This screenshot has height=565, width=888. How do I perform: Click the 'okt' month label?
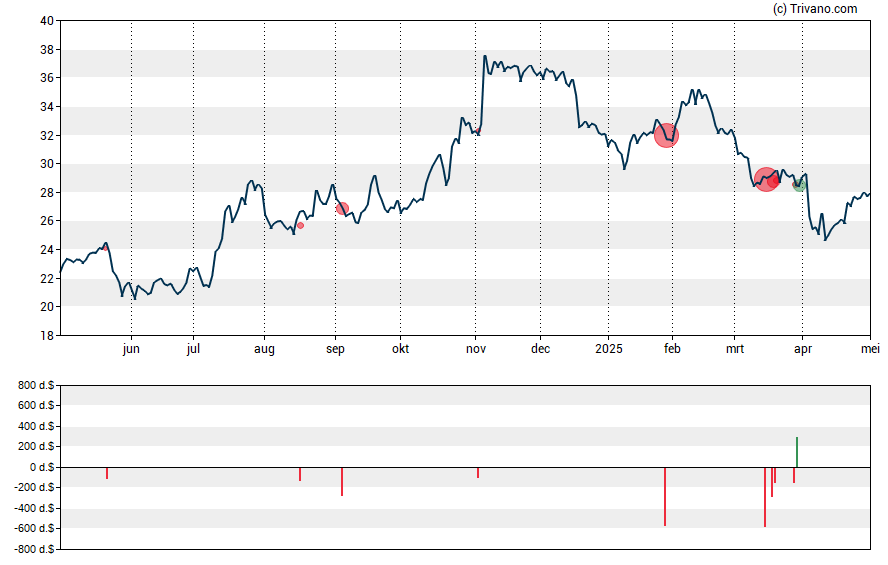[400, 349]
